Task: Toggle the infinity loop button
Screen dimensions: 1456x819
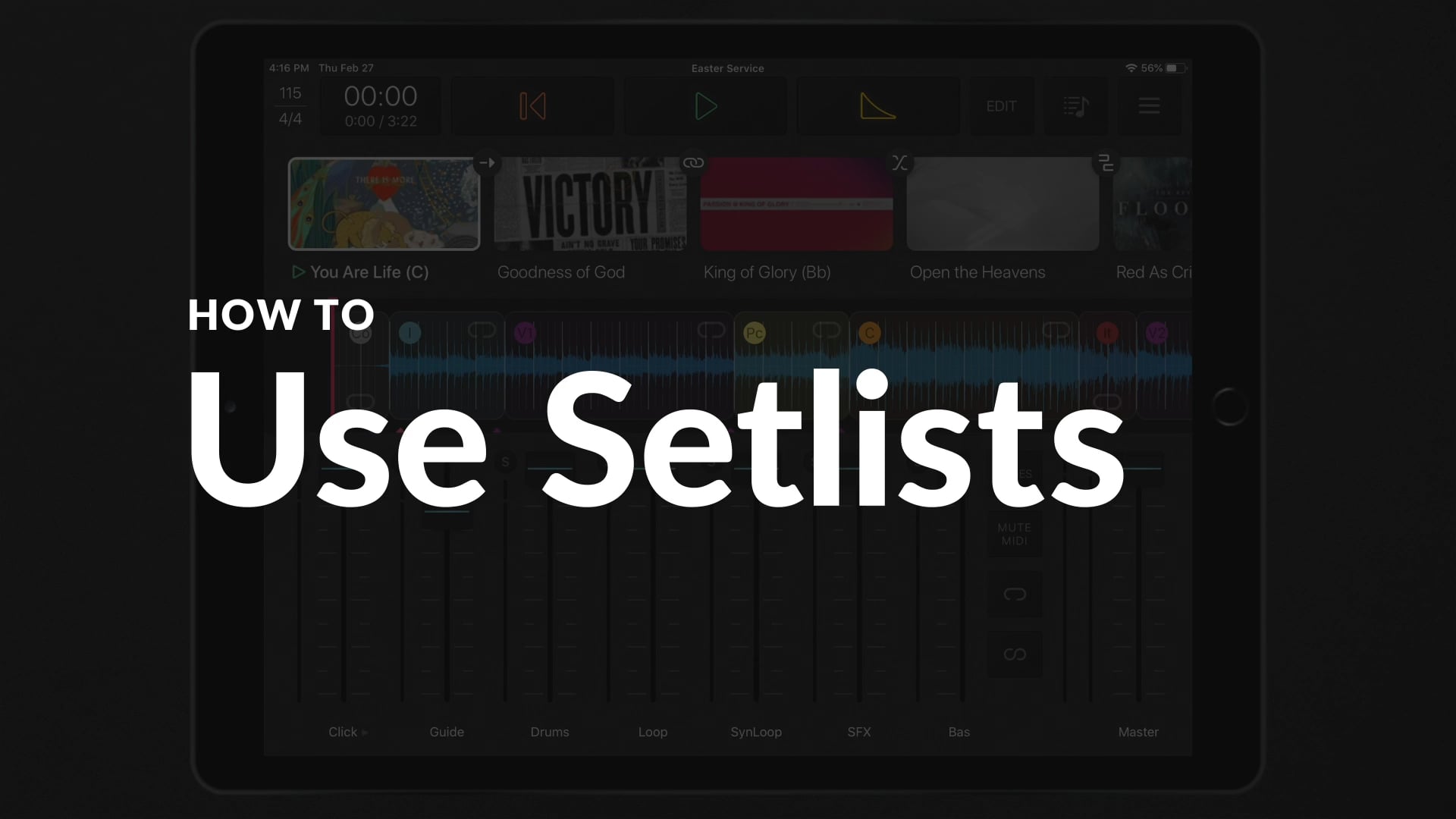Action: click(1014, 654)
